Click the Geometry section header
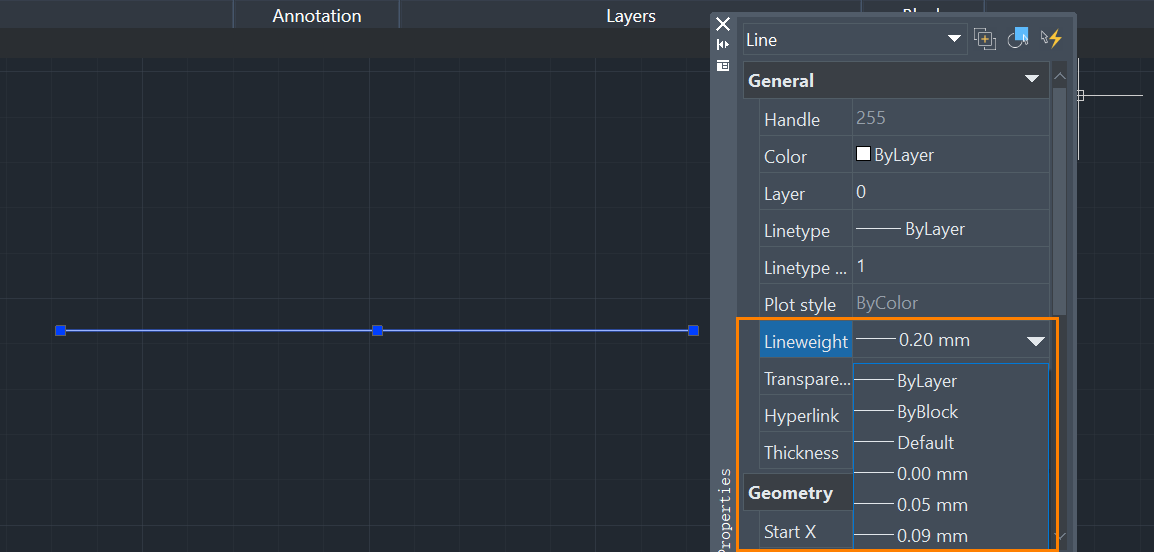 click(798, 492)
